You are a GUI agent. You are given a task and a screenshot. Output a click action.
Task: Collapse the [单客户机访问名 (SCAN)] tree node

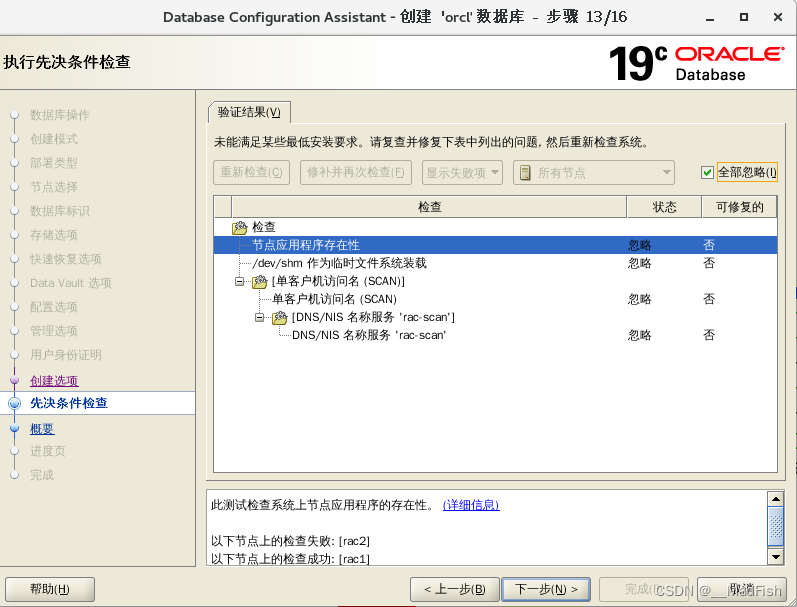click(x=239, y=281)
